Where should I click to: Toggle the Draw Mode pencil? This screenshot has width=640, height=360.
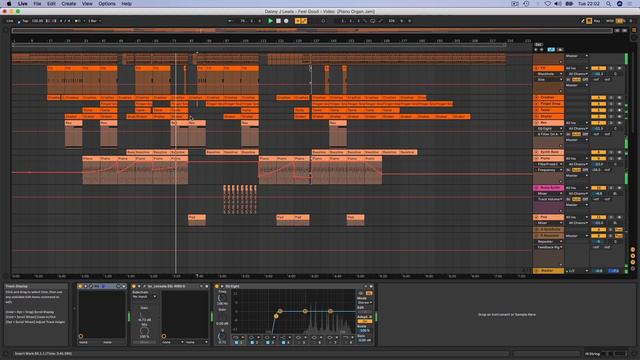pos(583,21)
